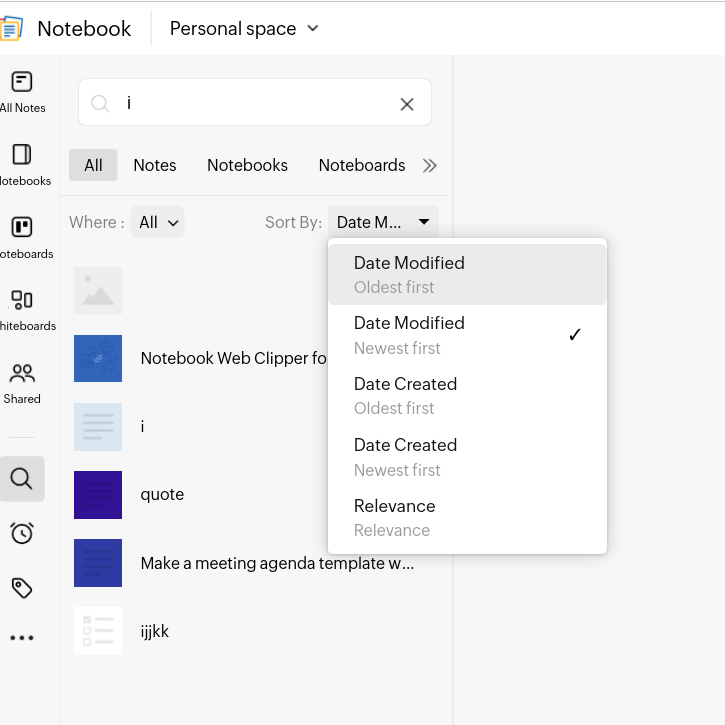Viewport: 725px width, 725px height.
Task: Open the Notebooks sidebar icon
Action: tap(22, 164)
